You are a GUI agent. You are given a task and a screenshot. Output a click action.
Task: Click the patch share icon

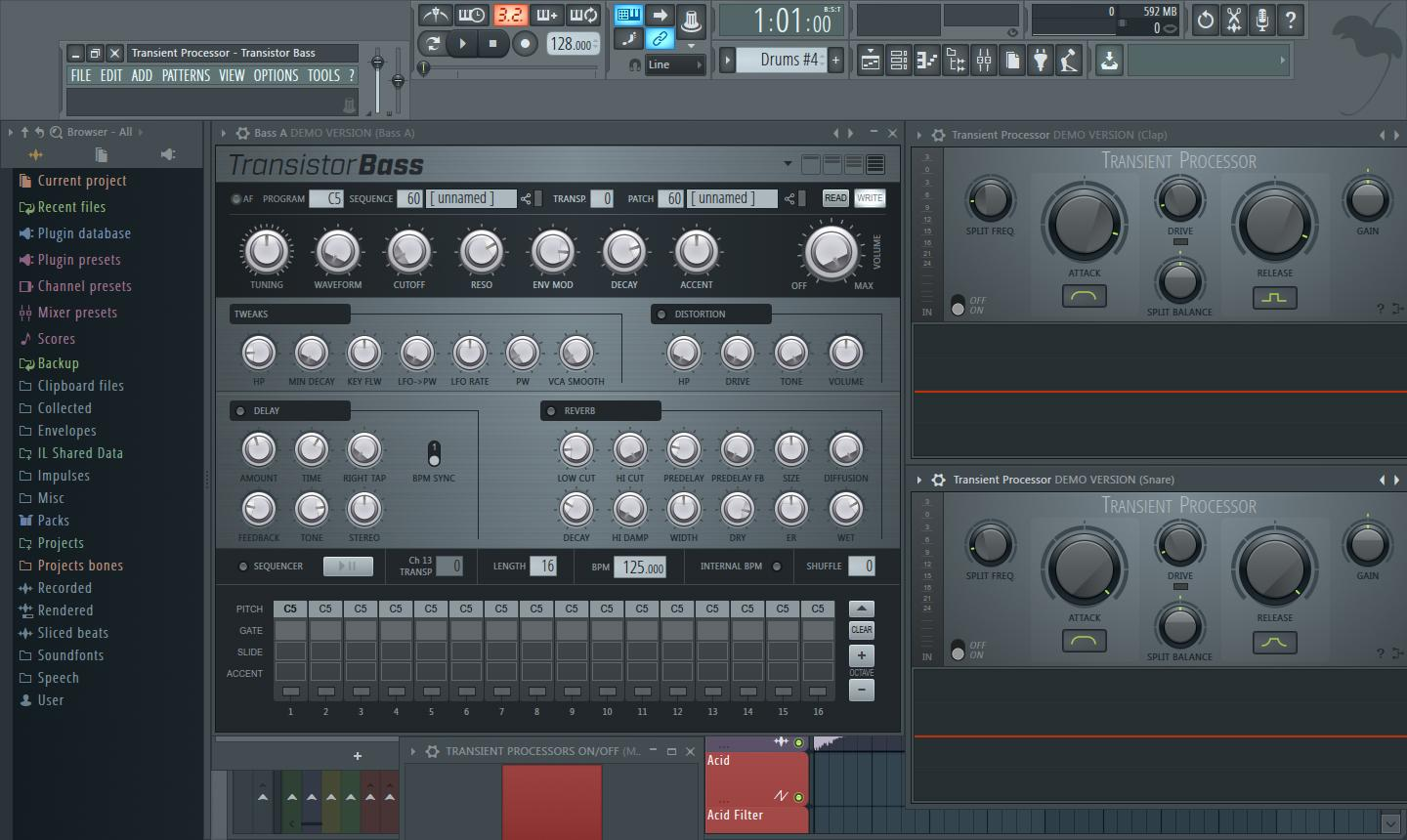coord(790,198)
